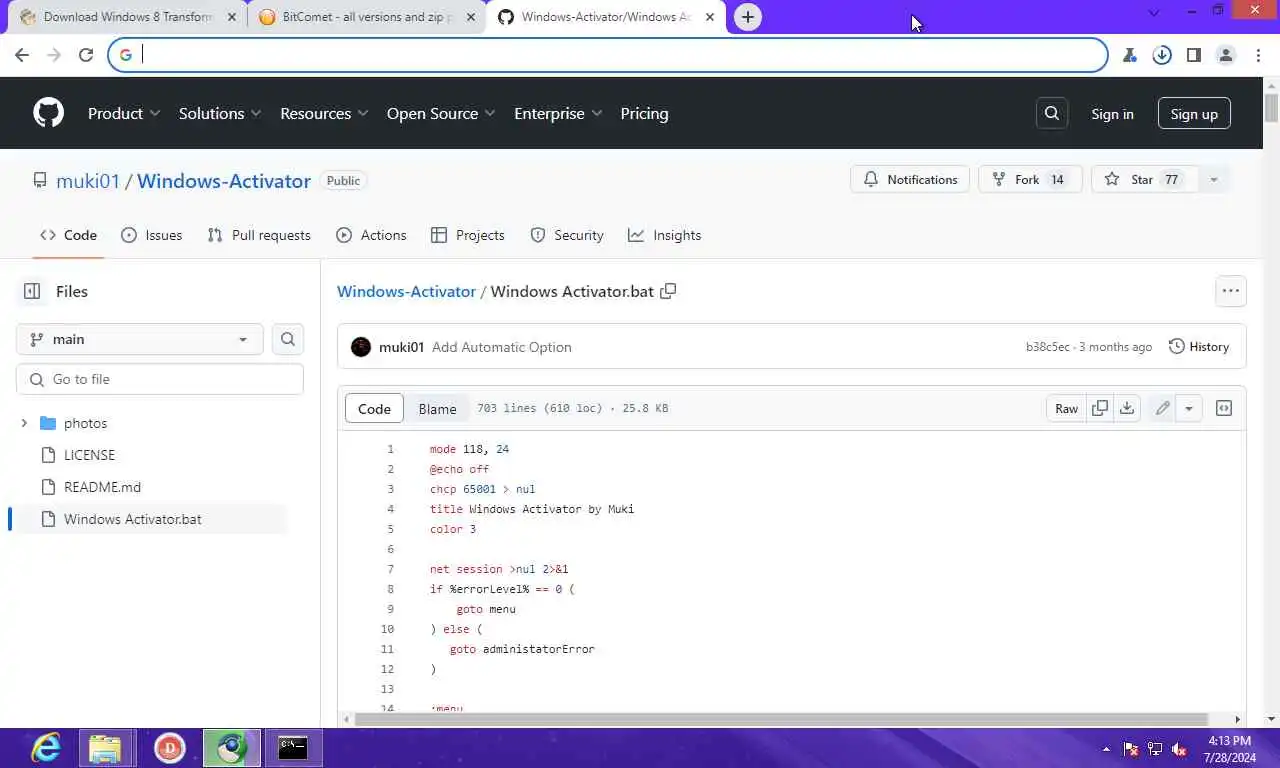The image size is (1280, 768).
Task: Open Internet Explorer from the taskbar
Action: coord(46,748)
